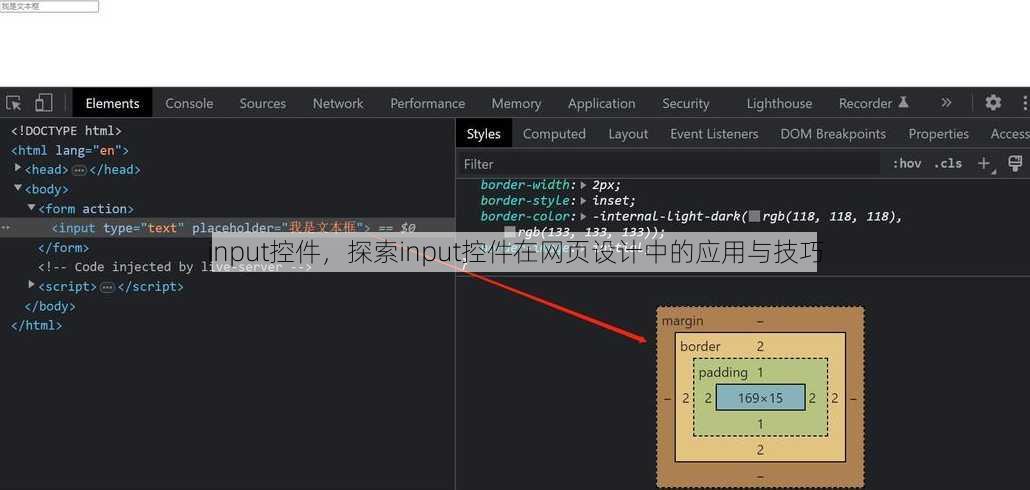Open the Security tab
The image size is (1030, 490).
coord(686,103)
